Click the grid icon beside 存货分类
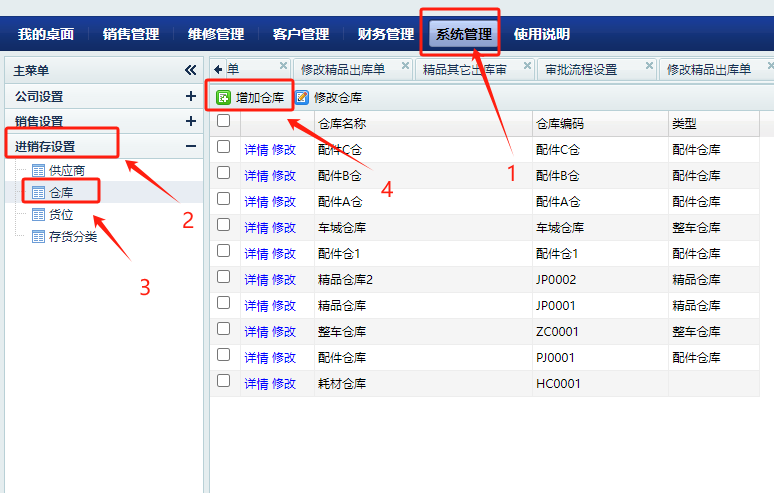Viewport: 774px width, 493px height. coord(39,237)
